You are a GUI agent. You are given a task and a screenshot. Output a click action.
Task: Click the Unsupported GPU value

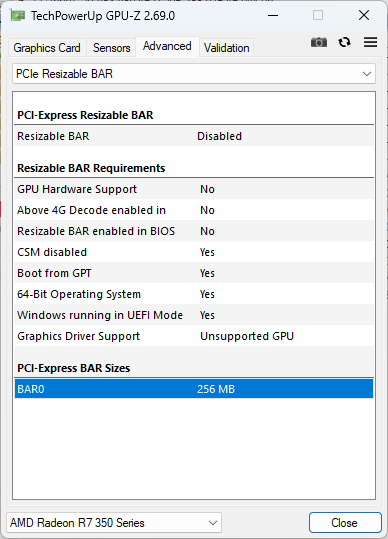[247, 336]
